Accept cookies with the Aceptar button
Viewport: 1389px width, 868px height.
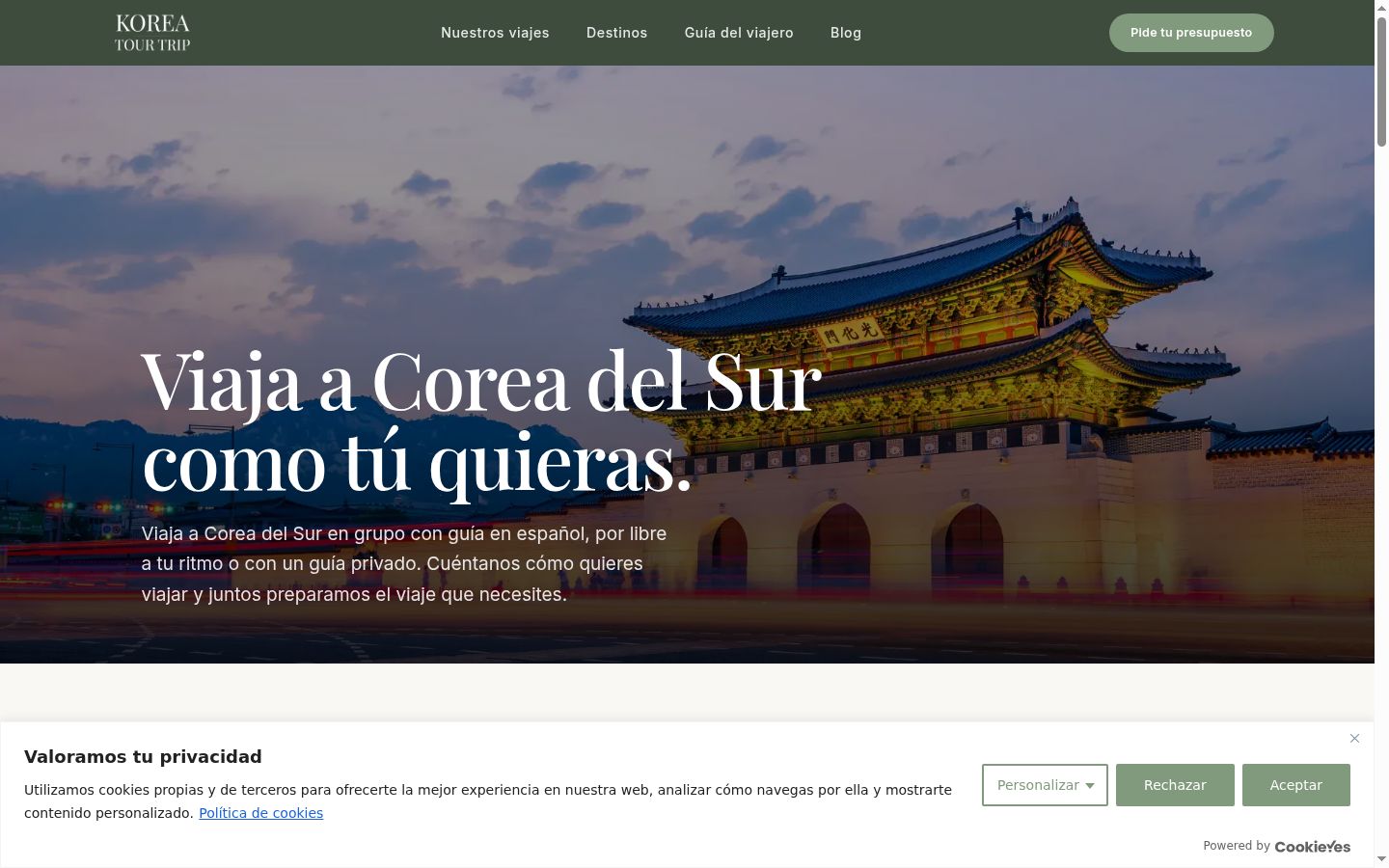[x=1295, y=785]
